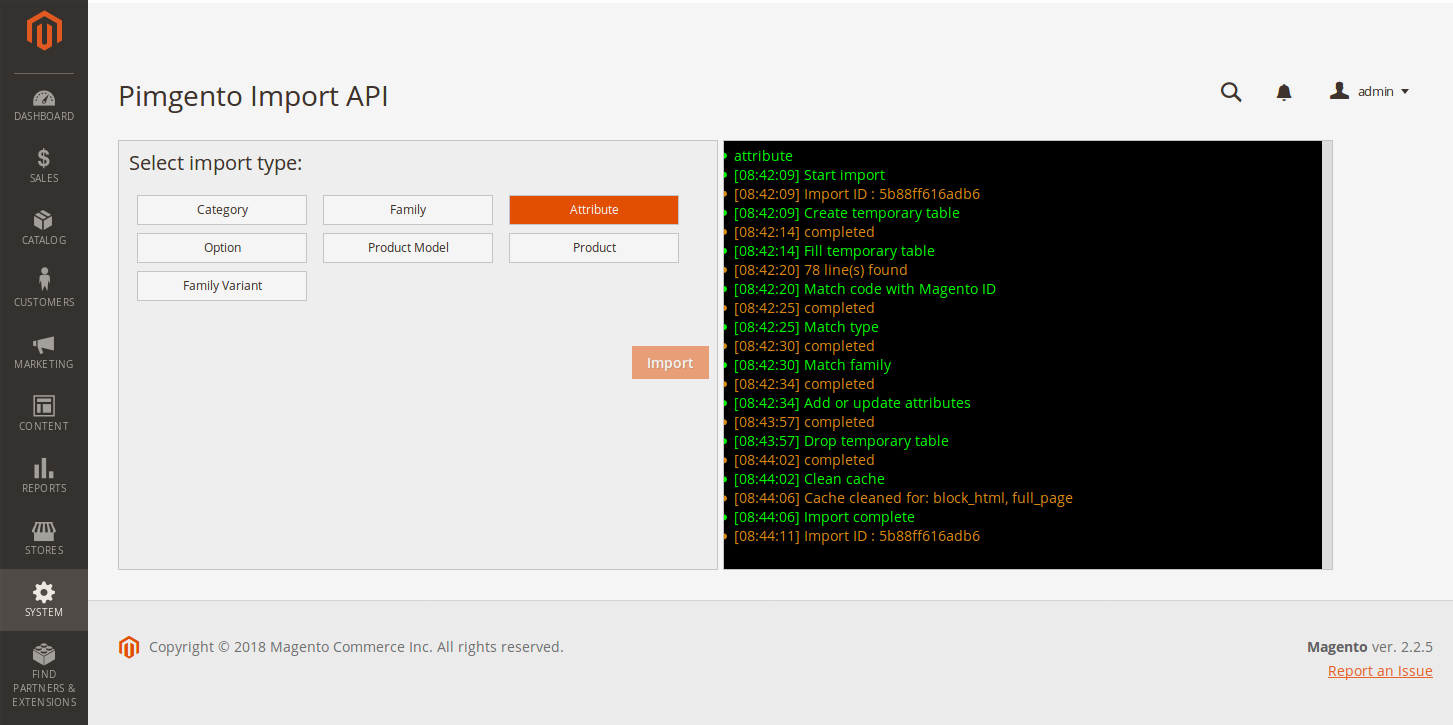This screenshot has height=725, width=1453.
Task: Open the Content menu
Action: click(x=44, y=415)
